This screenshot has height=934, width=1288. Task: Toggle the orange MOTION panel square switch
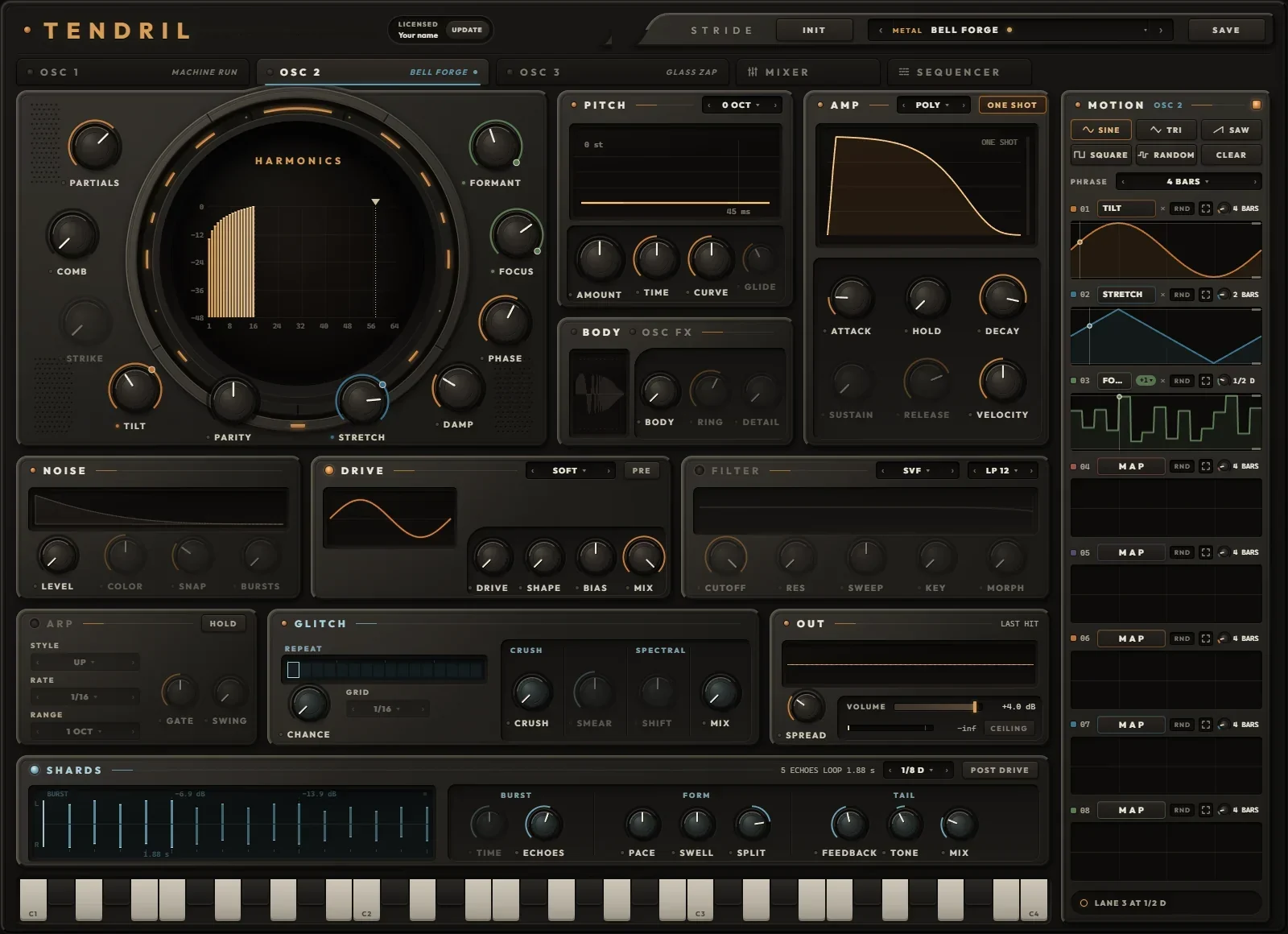[x=1256, y=105]
